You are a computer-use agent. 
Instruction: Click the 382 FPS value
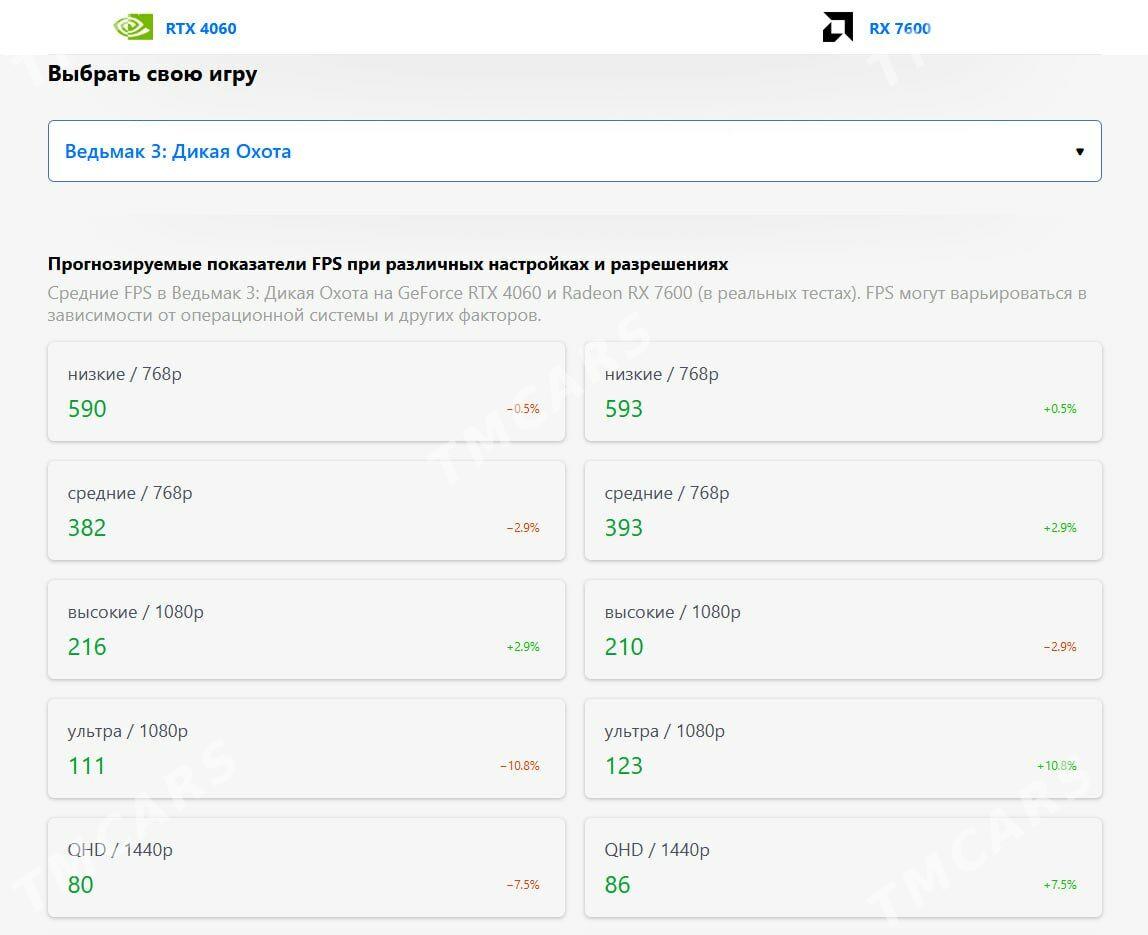(x=87, y=528)
